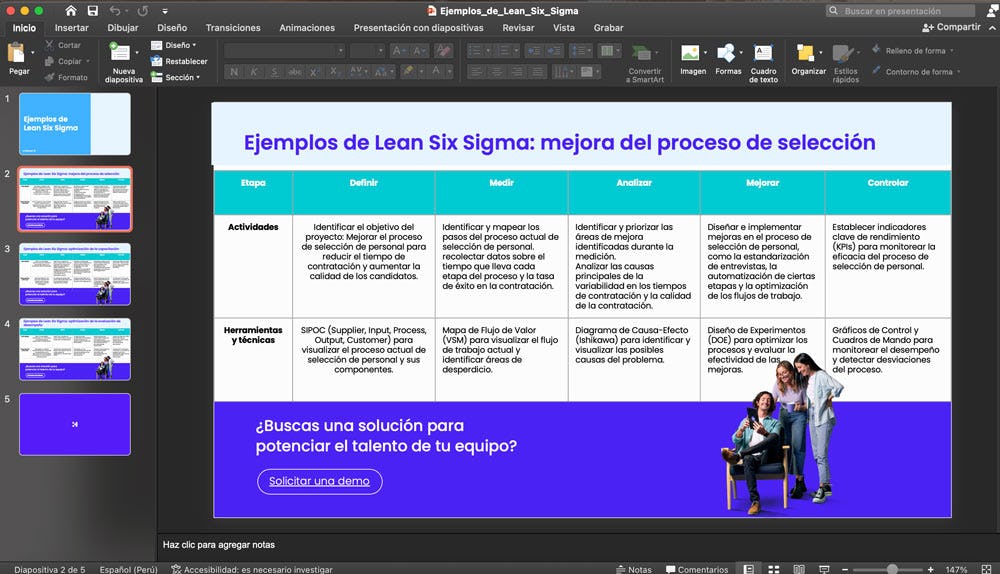Toggle underline (S) formatting

274,72
